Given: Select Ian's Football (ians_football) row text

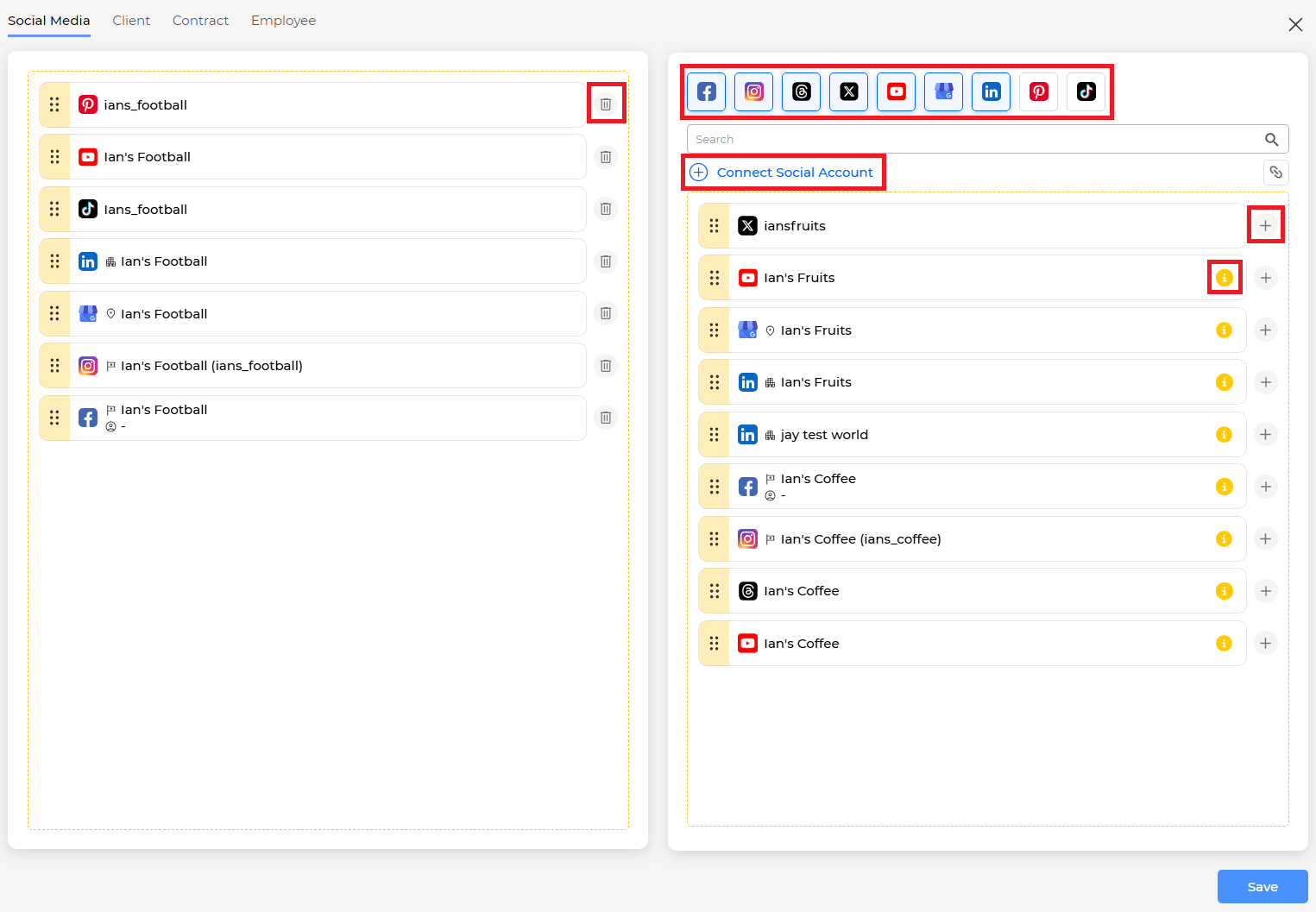Looking at the screenshot, I should click(x=211, y=366).
